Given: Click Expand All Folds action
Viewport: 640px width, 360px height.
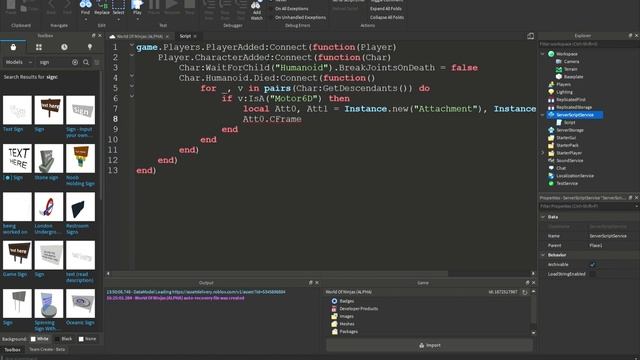Looking at the screenshot, I should [386, 9].
